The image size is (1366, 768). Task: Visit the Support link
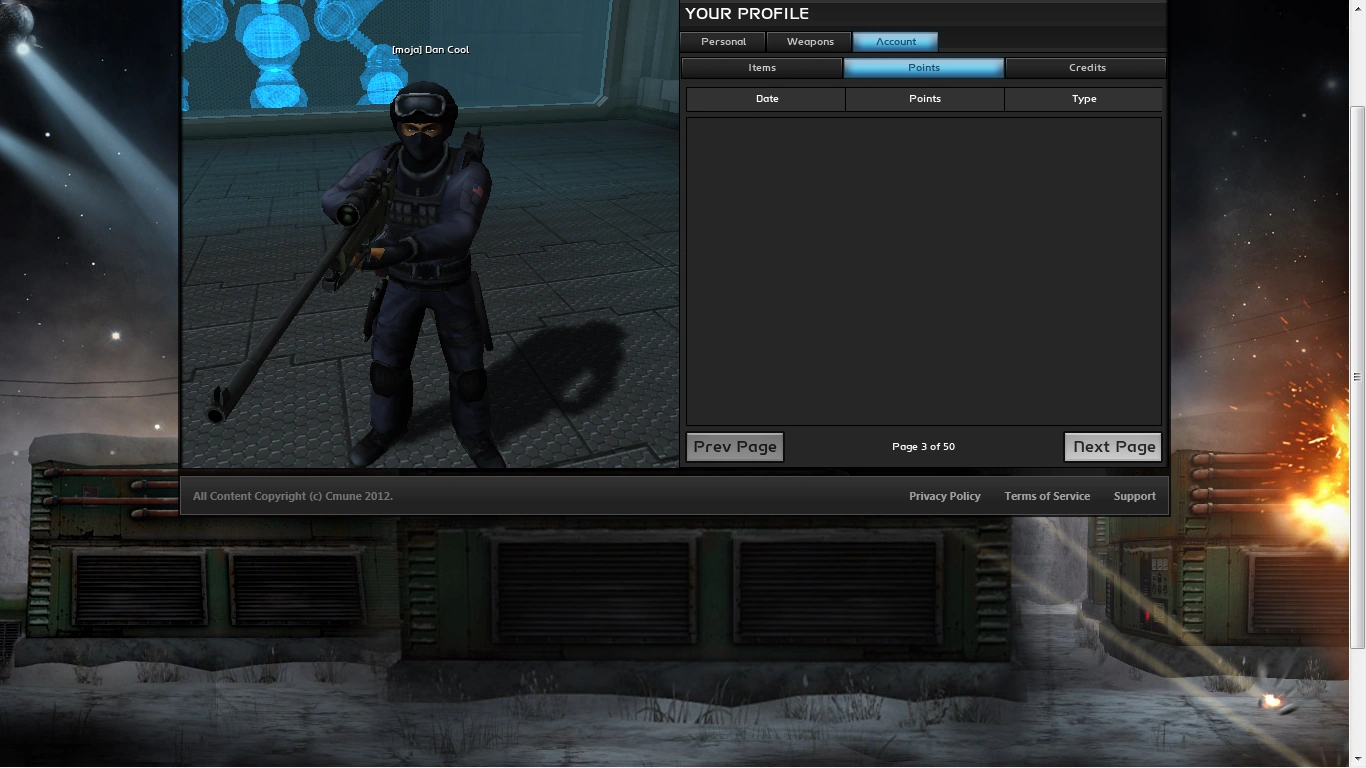pos(1135,496)
